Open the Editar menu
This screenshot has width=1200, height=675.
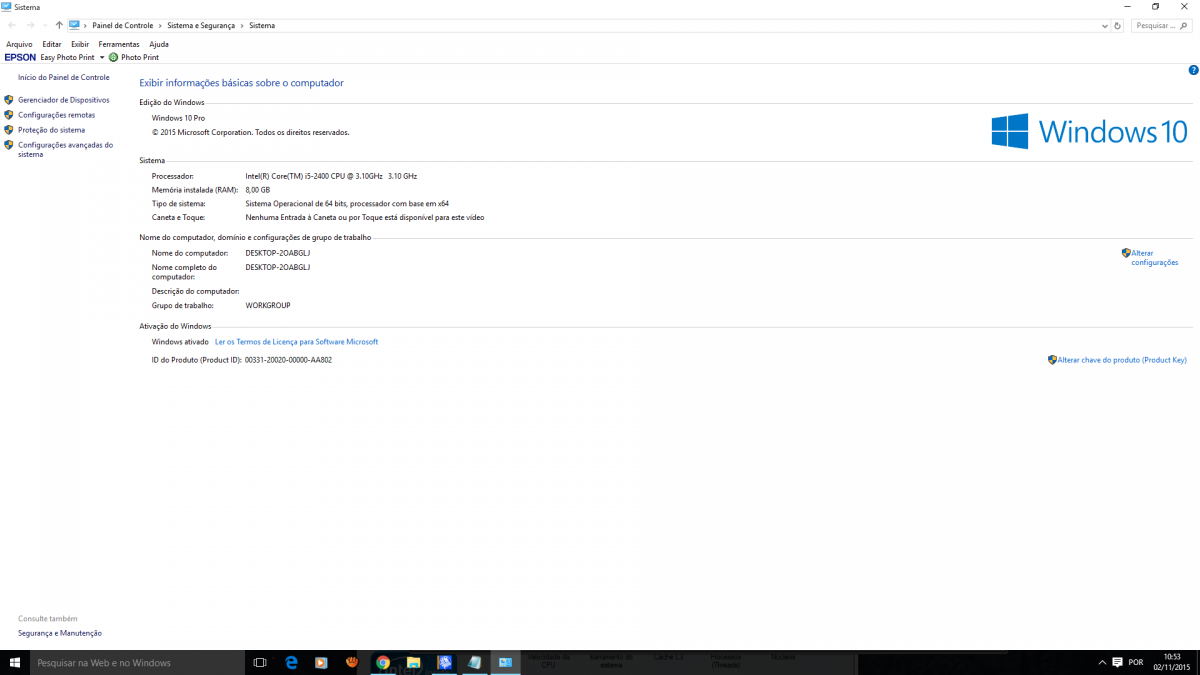[x=52, y=44]
